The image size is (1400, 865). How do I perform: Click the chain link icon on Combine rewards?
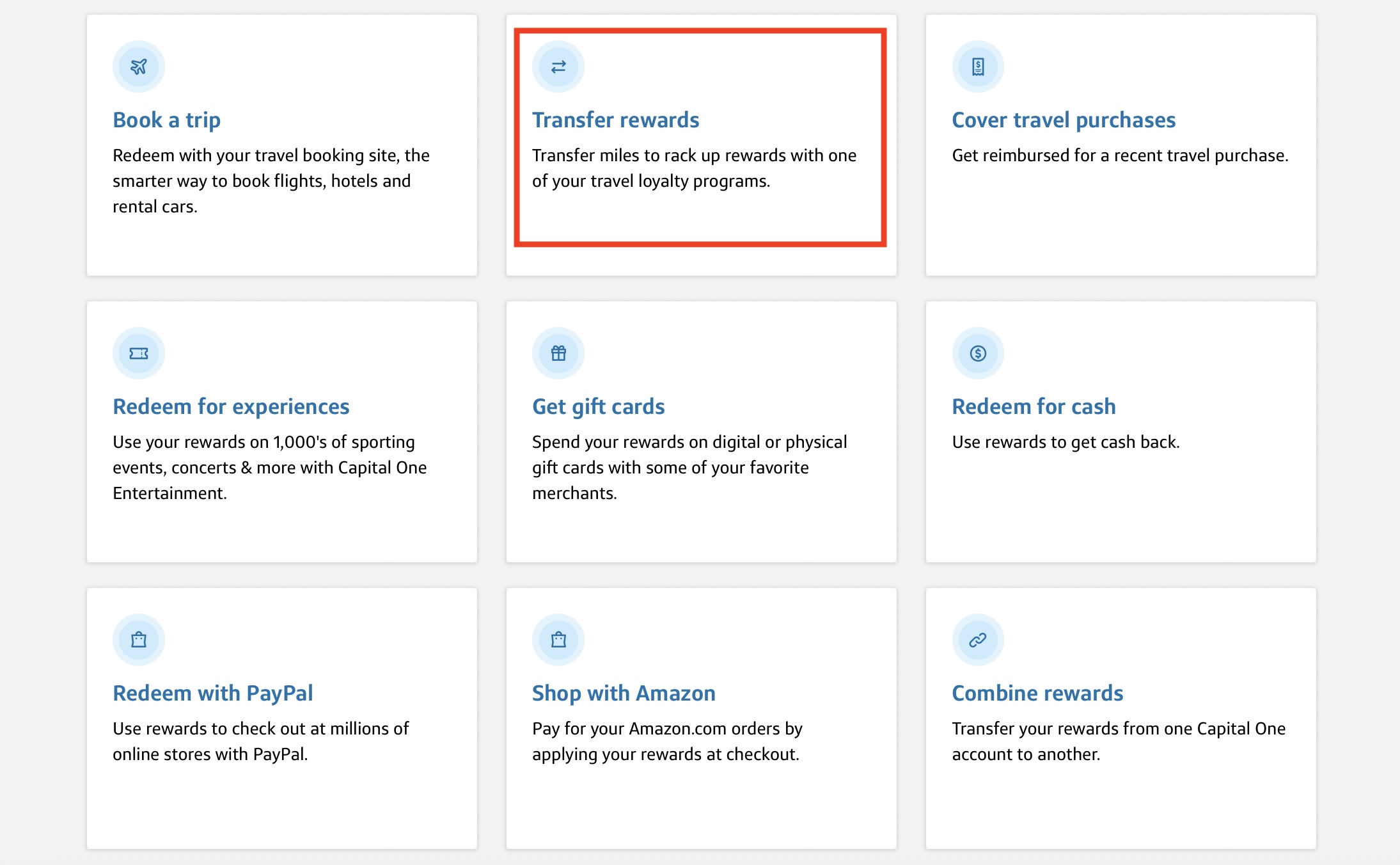(978, 640)
